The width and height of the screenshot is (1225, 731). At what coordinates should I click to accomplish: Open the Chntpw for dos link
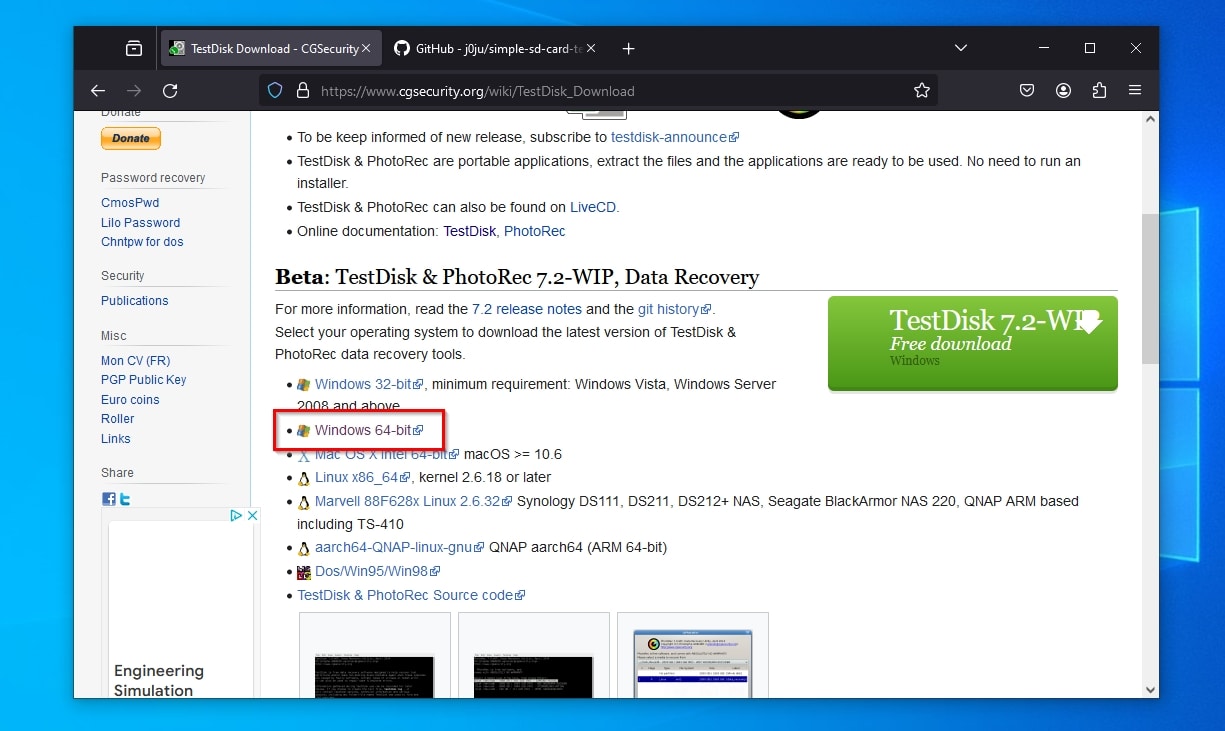click(x=142, y=242)
